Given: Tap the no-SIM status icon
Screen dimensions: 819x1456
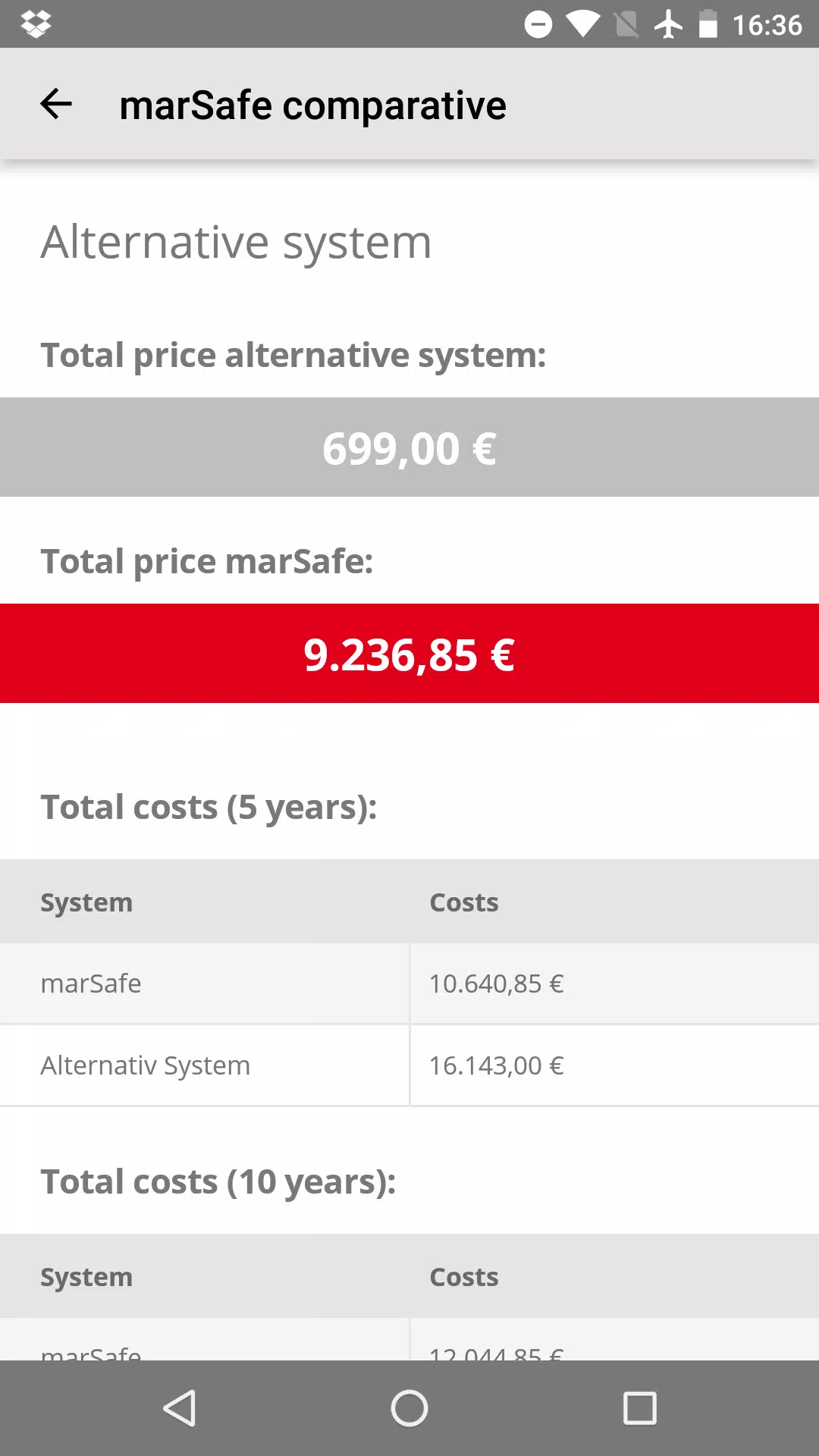Looking at the screenshot, I should 626,24.
